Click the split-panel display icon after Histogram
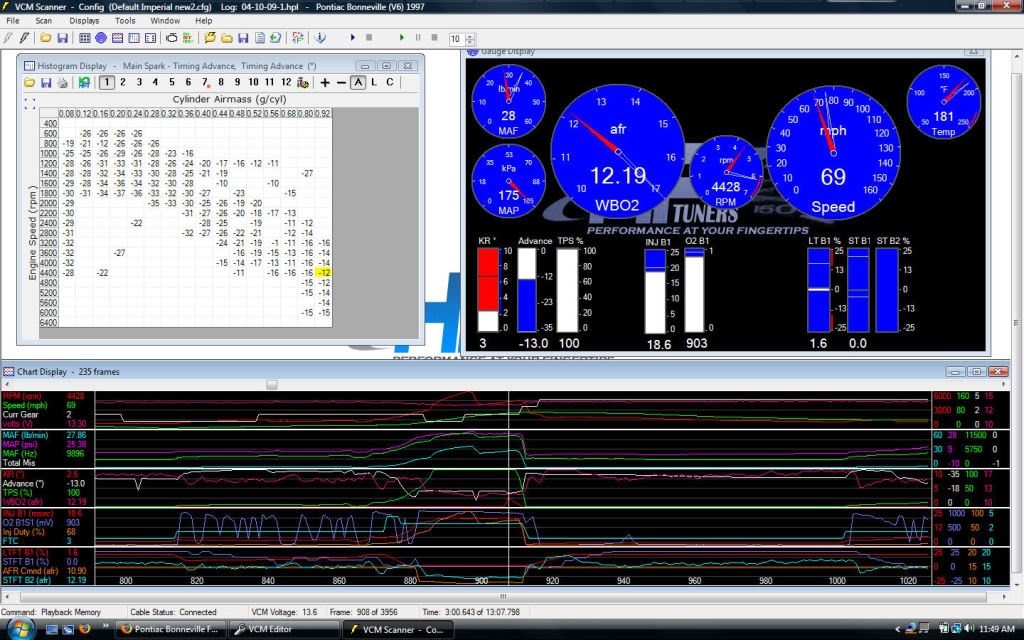This screenshot has height=640, width=1024. [150, 39]
